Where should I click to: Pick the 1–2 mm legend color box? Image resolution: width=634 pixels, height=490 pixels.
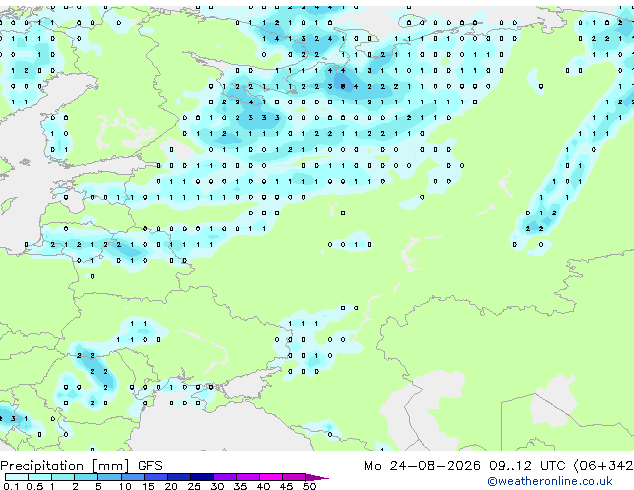[63, 477]
